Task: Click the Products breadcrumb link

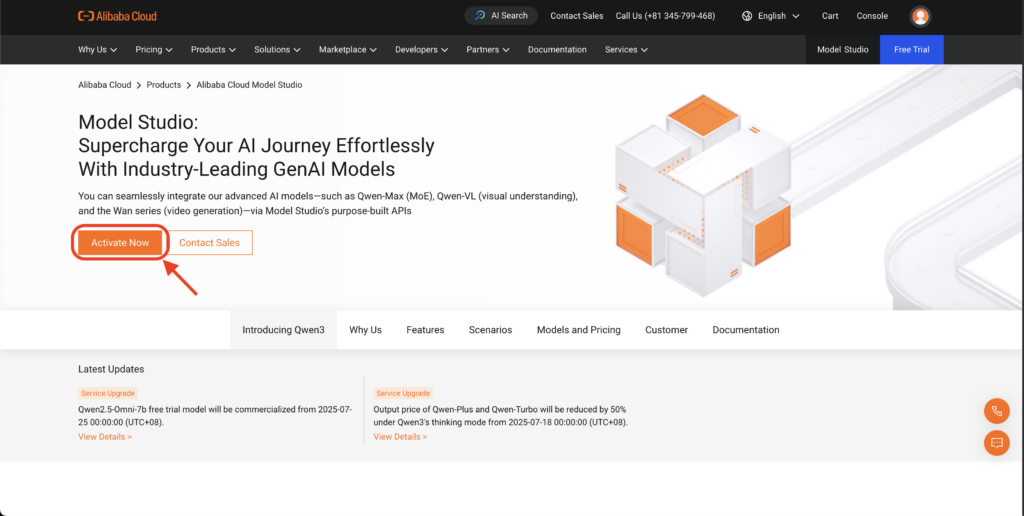Action: 163,85
